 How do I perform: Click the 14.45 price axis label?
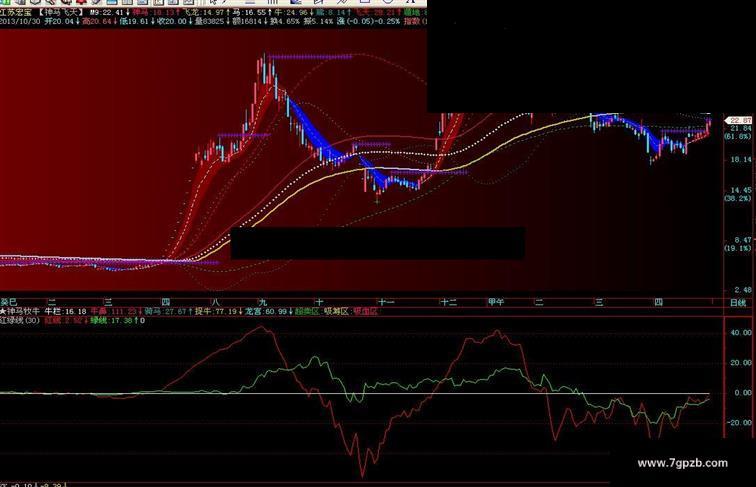pyautogui.click(x=741, y=190)
